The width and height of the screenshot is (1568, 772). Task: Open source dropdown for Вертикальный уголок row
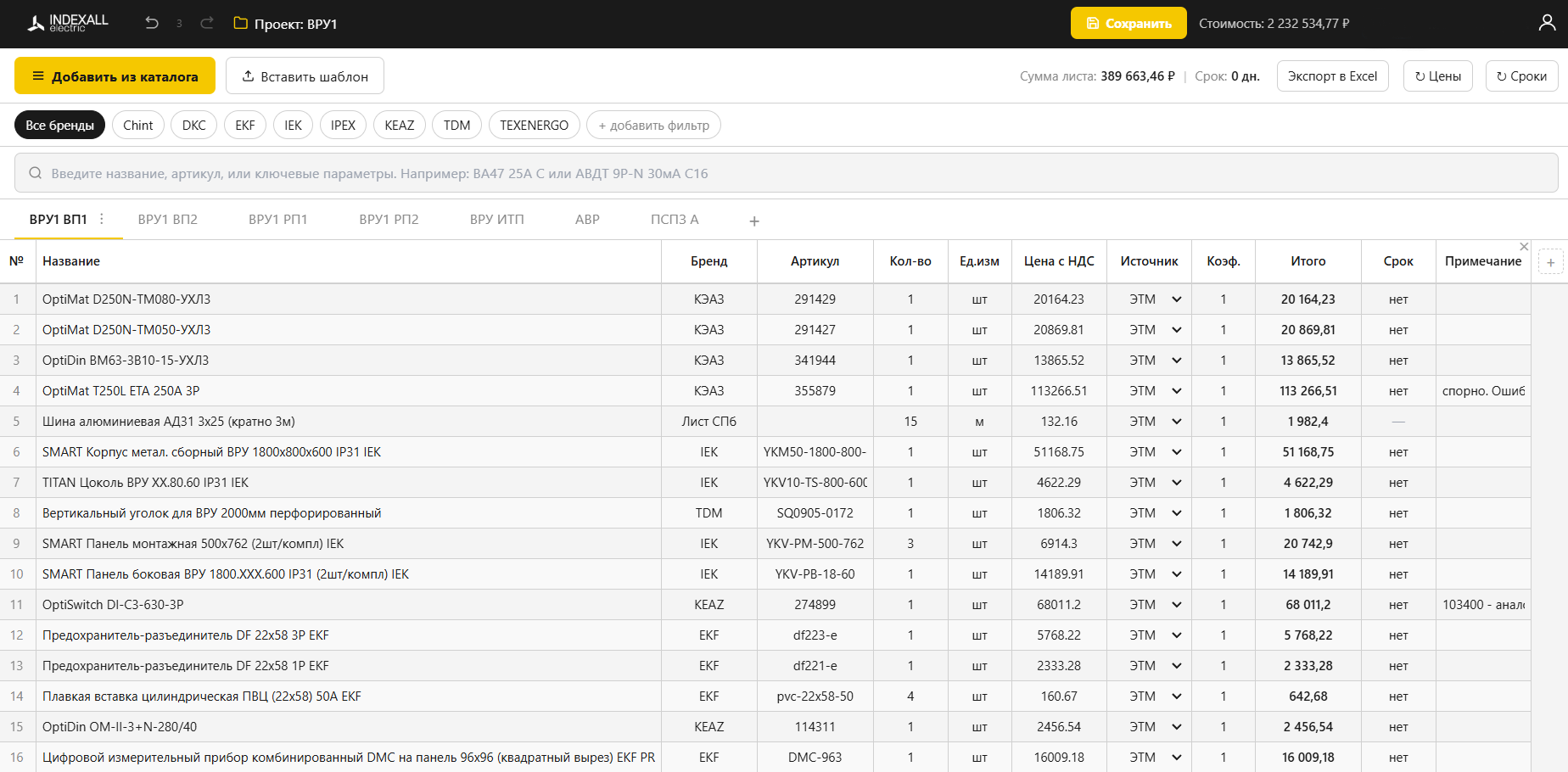pyautogui.click(x=1176, y=513)
